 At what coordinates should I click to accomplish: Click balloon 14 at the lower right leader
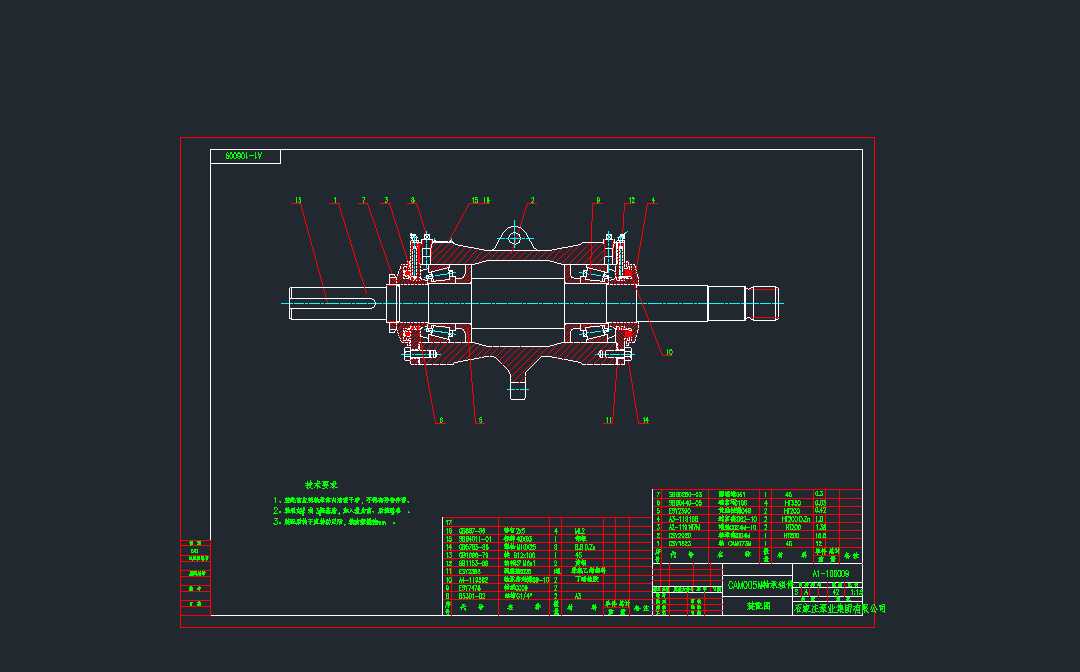[x=645, y=420]
